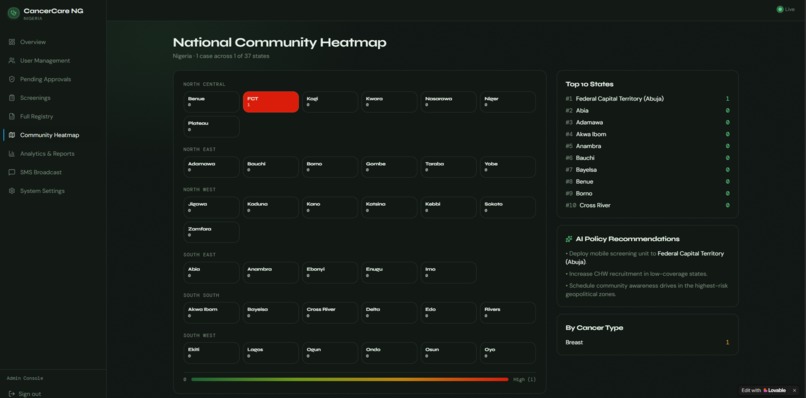Click #10 Cross River in Top 10 list
The height and width of the screenshot is (398, 806).
(647, 205)
